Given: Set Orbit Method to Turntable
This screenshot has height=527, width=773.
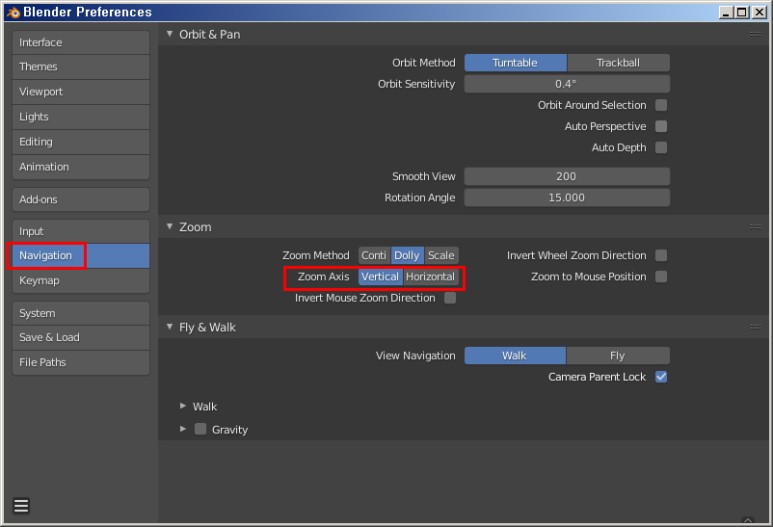Looking at the screenshot, I should (515, 63).
